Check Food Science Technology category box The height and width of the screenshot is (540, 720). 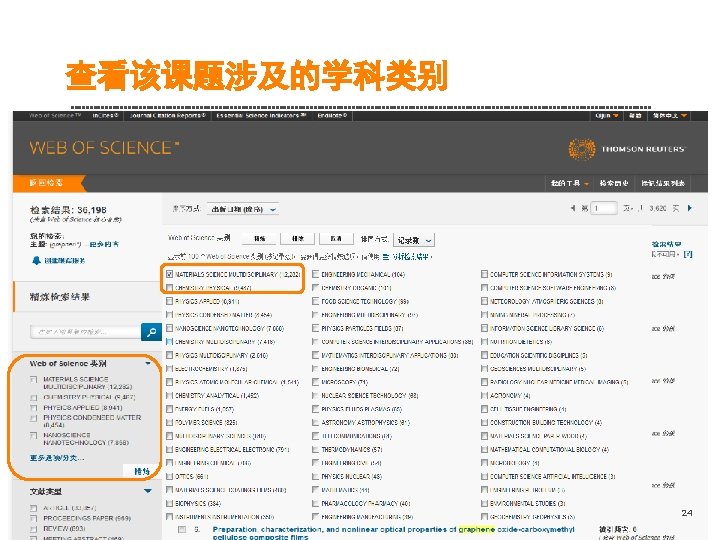coord(315,301)
